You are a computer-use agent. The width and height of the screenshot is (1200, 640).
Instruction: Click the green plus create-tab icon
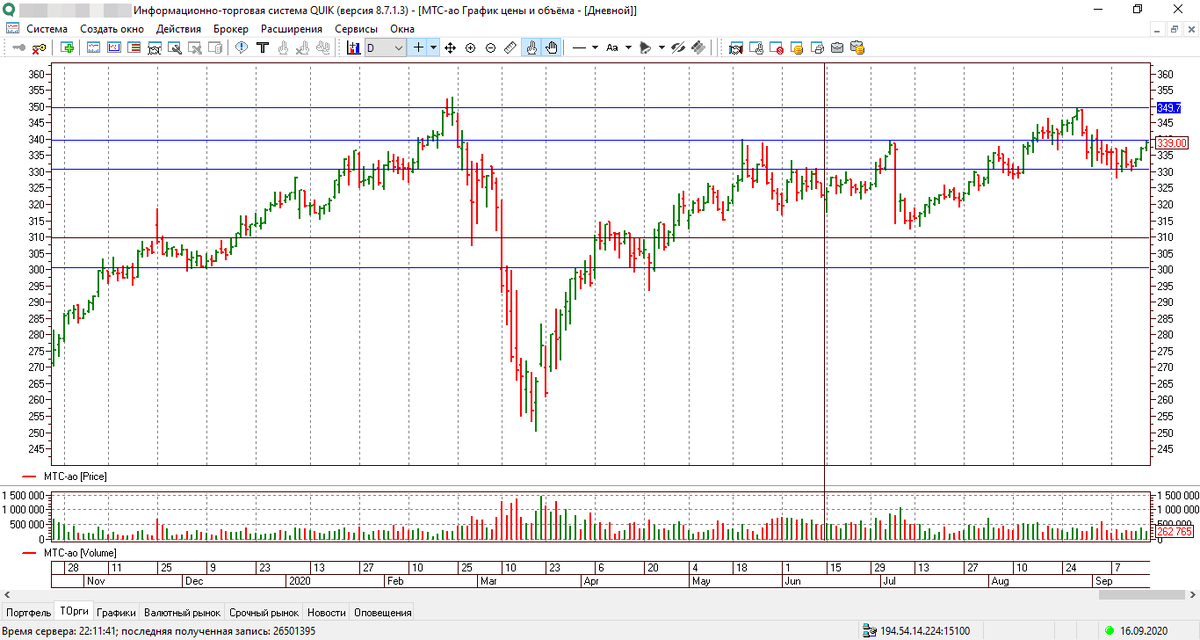tap(67, 47)
